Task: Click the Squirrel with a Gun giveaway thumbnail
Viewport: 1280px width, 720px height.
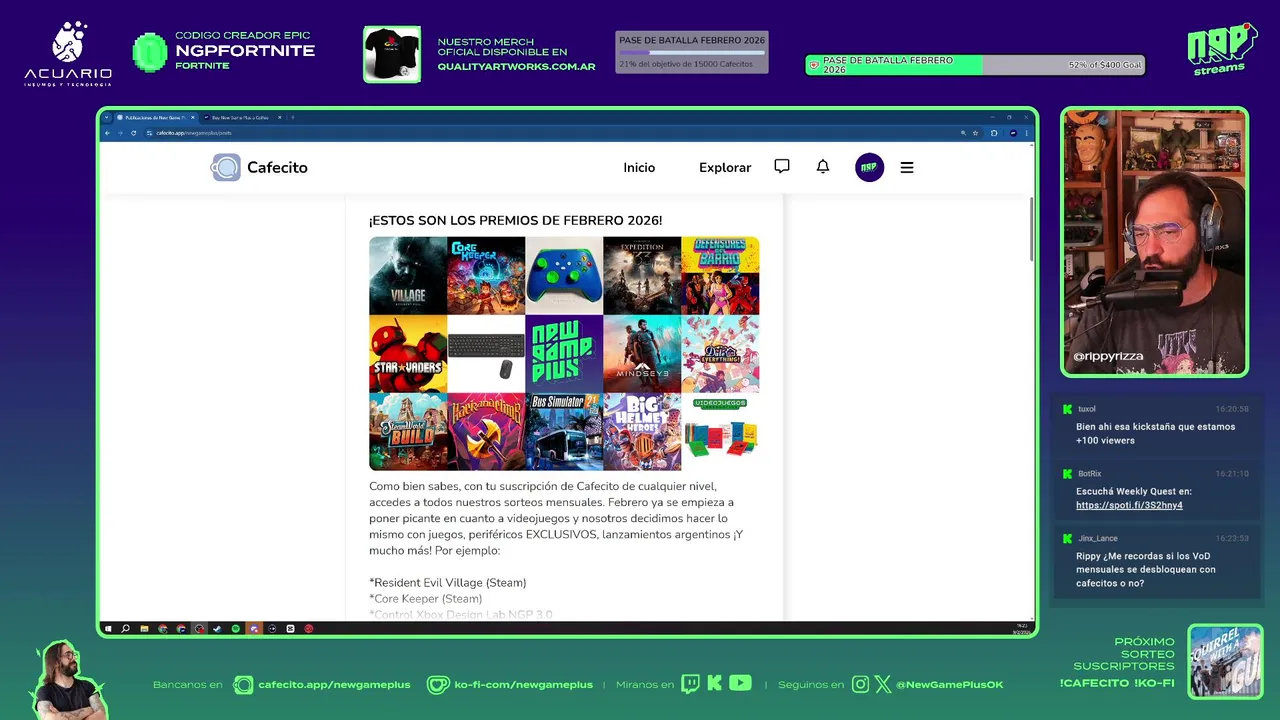Action: pos(1225,661)
